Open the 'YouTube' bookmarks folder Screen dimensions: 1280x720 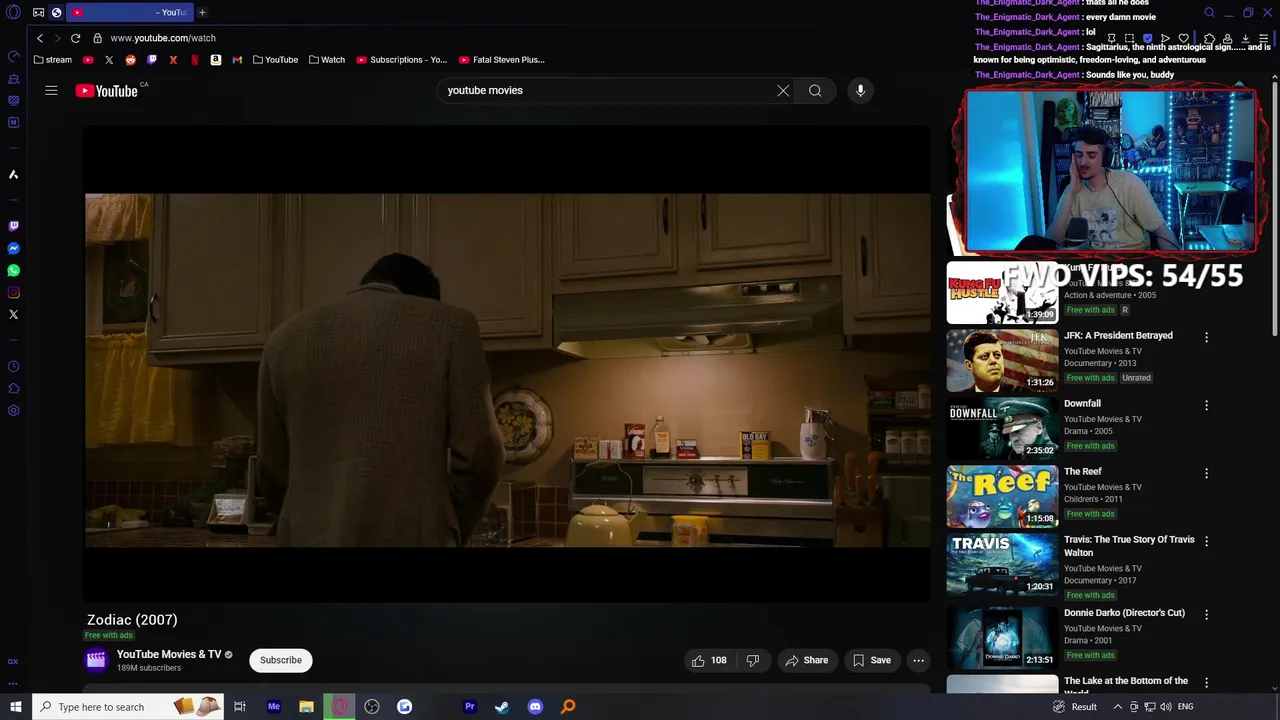(275, 60)
